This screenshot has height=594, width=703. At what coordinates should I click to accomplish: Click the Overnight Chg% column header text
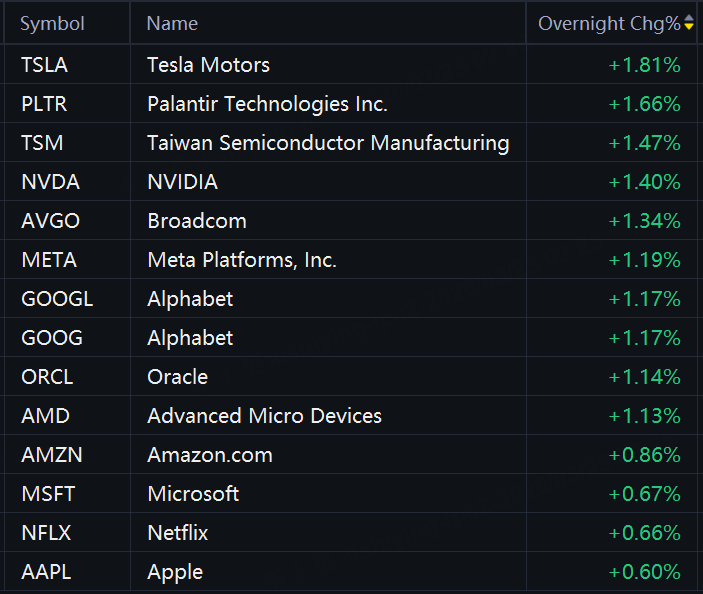[608, 23]
